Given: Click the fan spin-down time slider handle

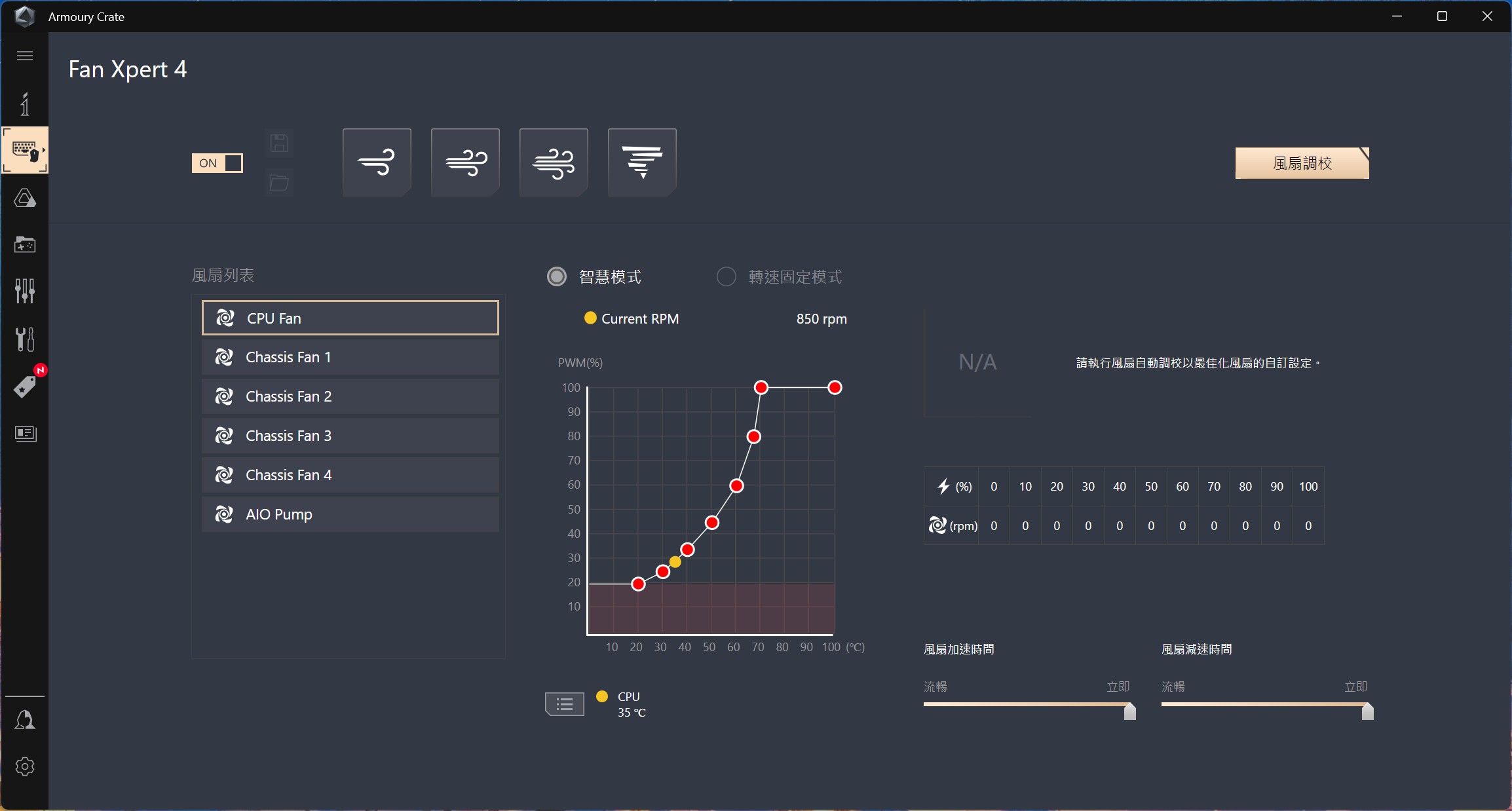Looking at the screenshot, I should (x=1367, y=711).
